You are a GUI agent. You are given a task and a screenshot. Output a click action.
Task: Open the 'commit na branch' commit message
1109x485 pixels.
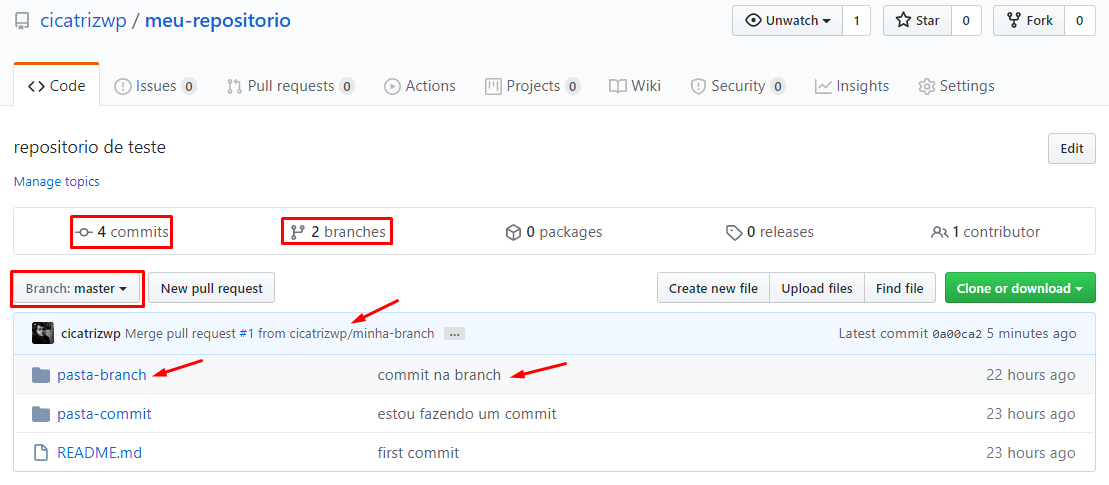click(x=439, y=375)
